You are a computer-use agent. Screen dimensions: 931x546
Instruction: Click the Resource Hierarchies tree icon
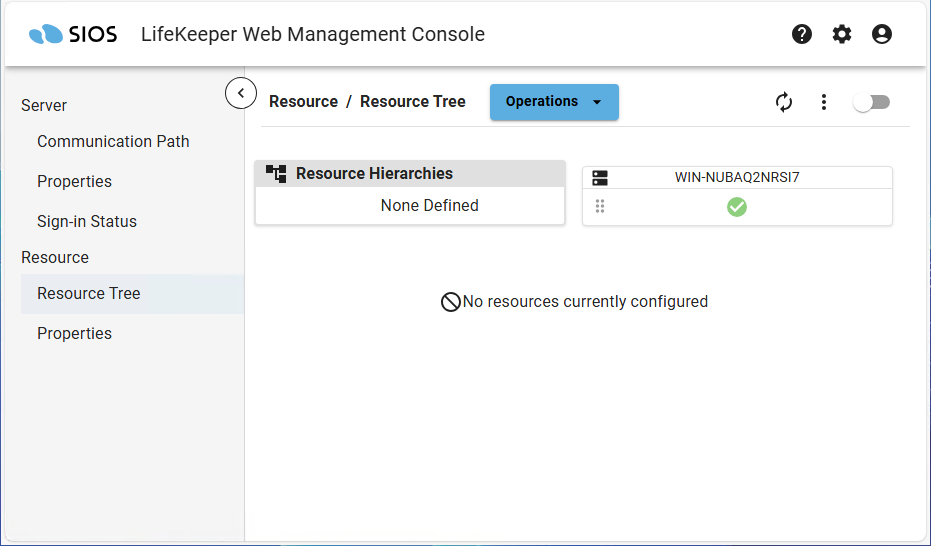click(x=276, y=174)
